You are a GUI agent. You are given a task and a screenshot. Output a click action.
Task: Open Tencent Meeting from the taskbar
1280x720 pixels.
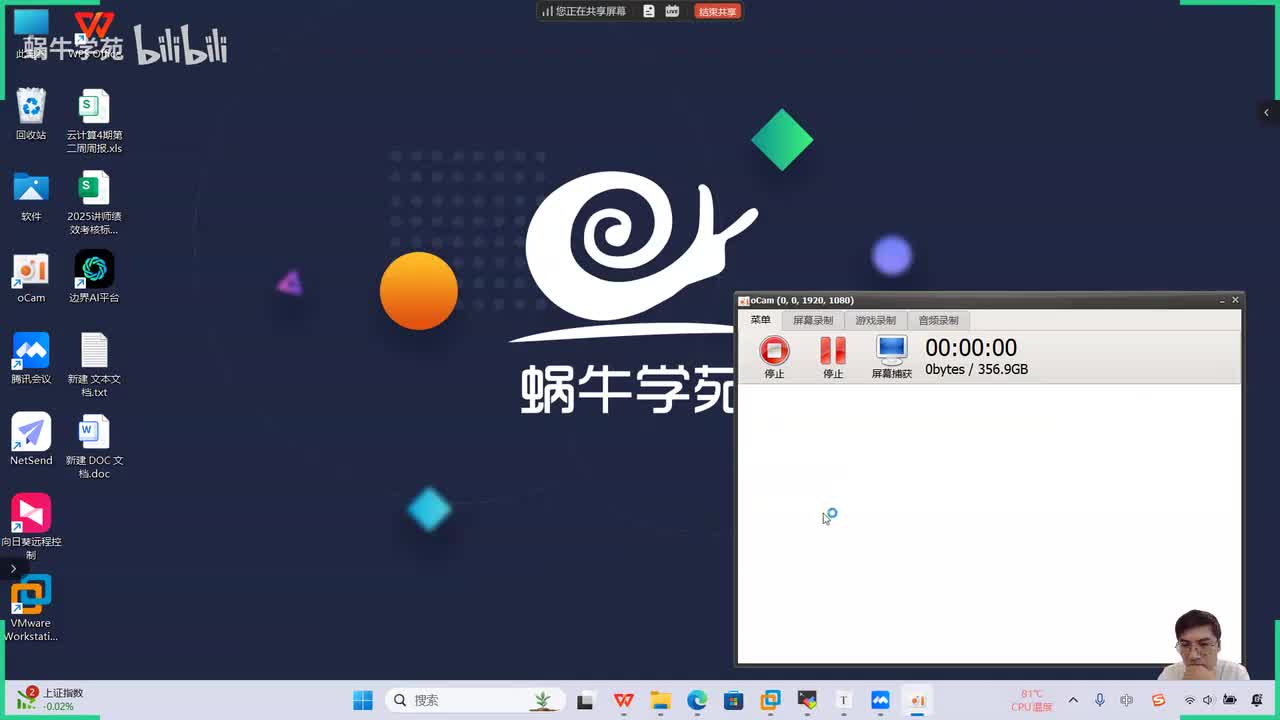(880, 700)
